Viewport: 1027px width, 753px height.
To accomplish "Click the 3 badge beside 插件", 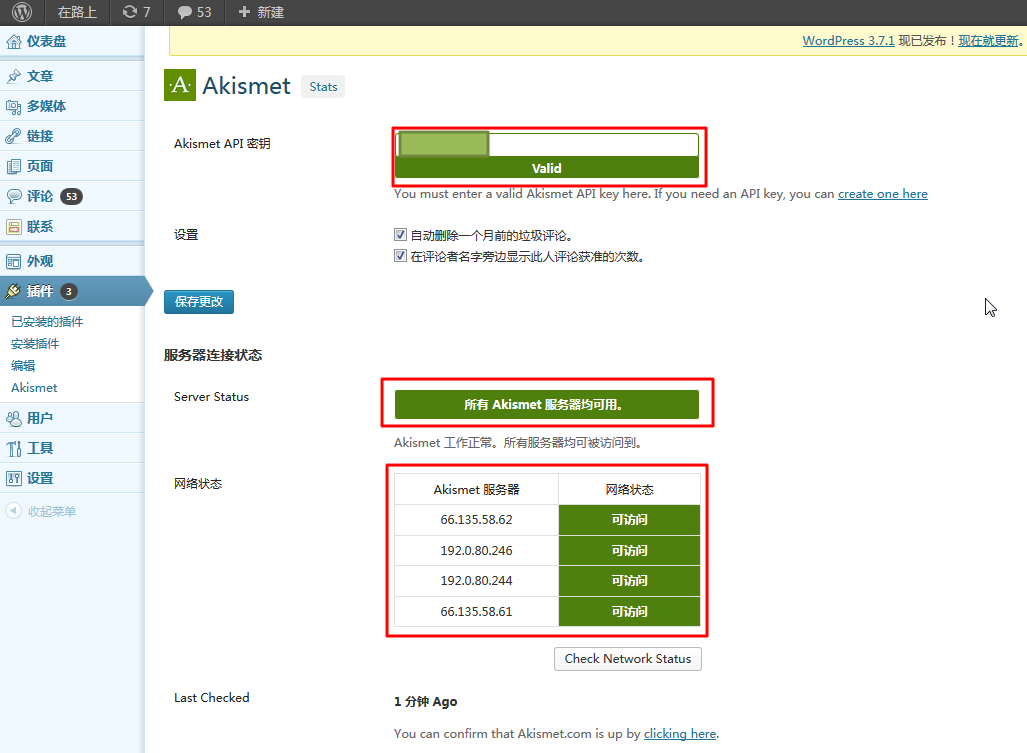I will click(69, 291).
